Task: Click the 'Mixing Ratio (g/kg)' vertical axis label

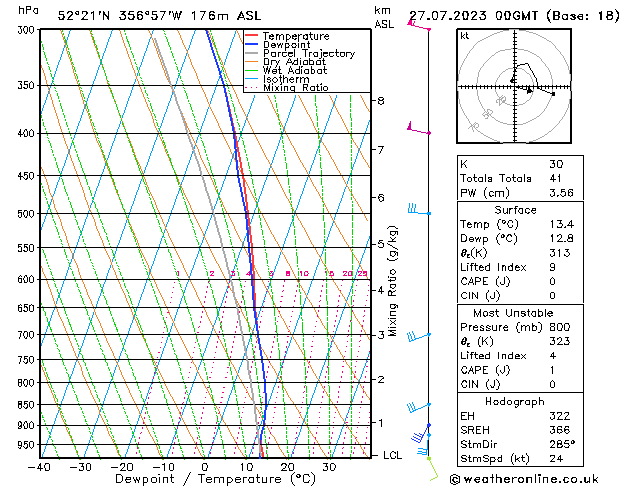Action: pos(392,281)
